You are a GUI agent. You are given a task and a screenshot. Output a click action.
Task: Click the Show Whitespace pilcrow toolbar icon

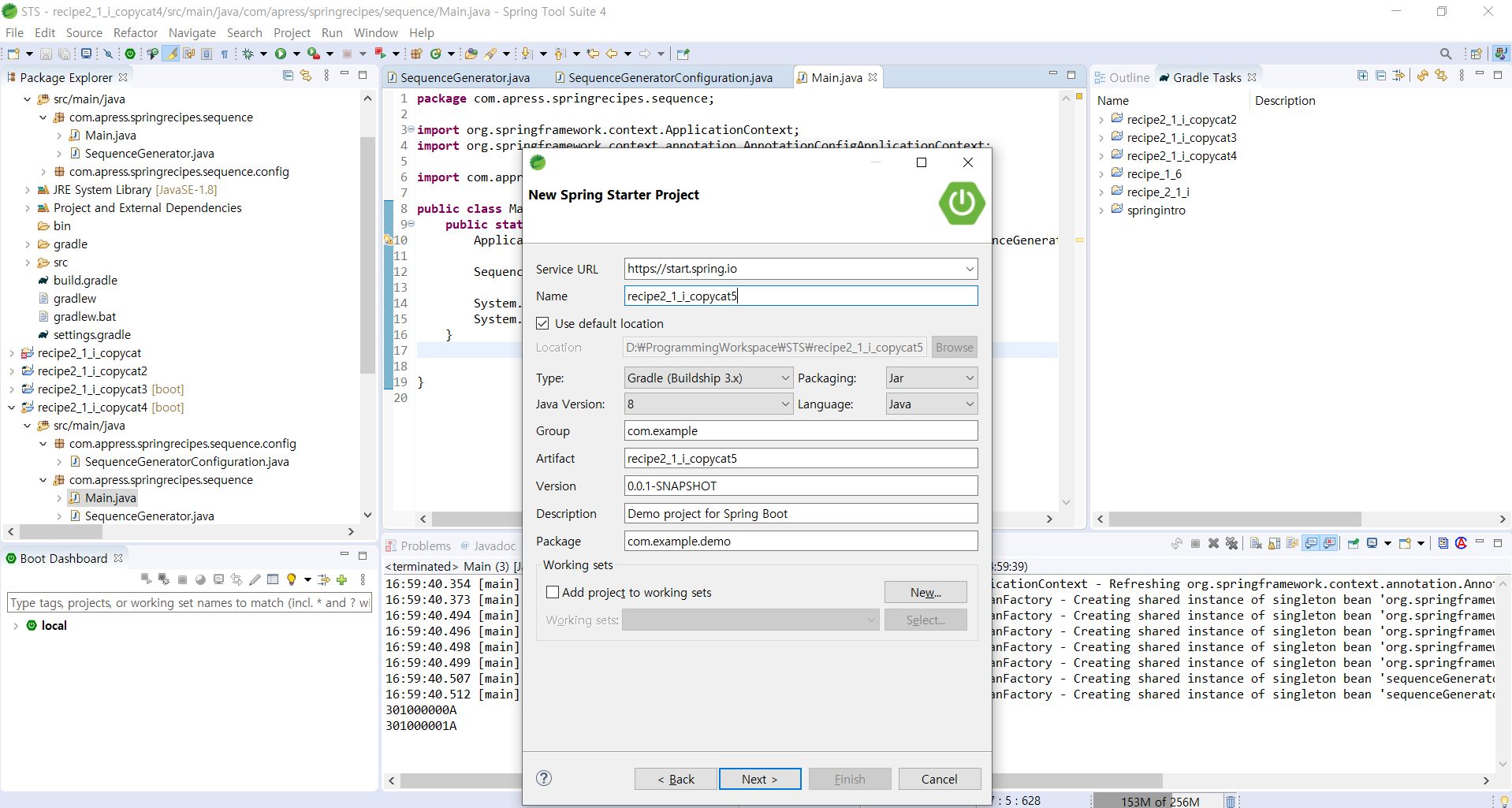(x=225, y=54)
